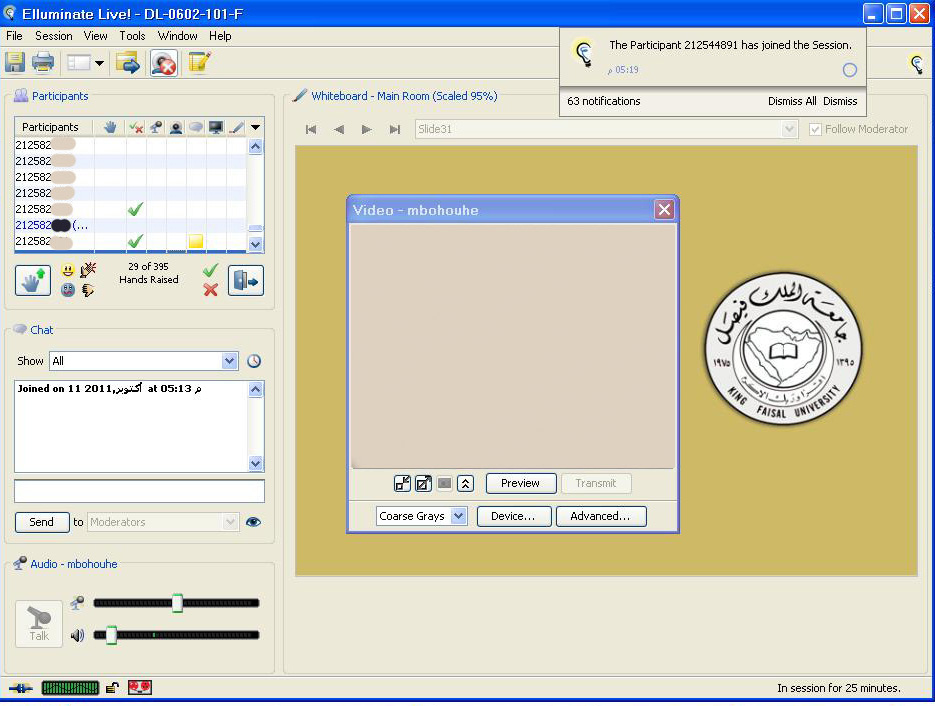The image size is (935, 706).
Task: Adjust the speaker volume slider handle
Action: (x=112, y=635)
